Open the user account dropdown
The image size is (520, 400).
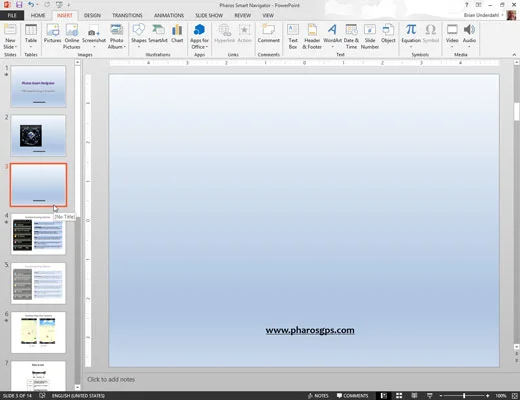503,15
